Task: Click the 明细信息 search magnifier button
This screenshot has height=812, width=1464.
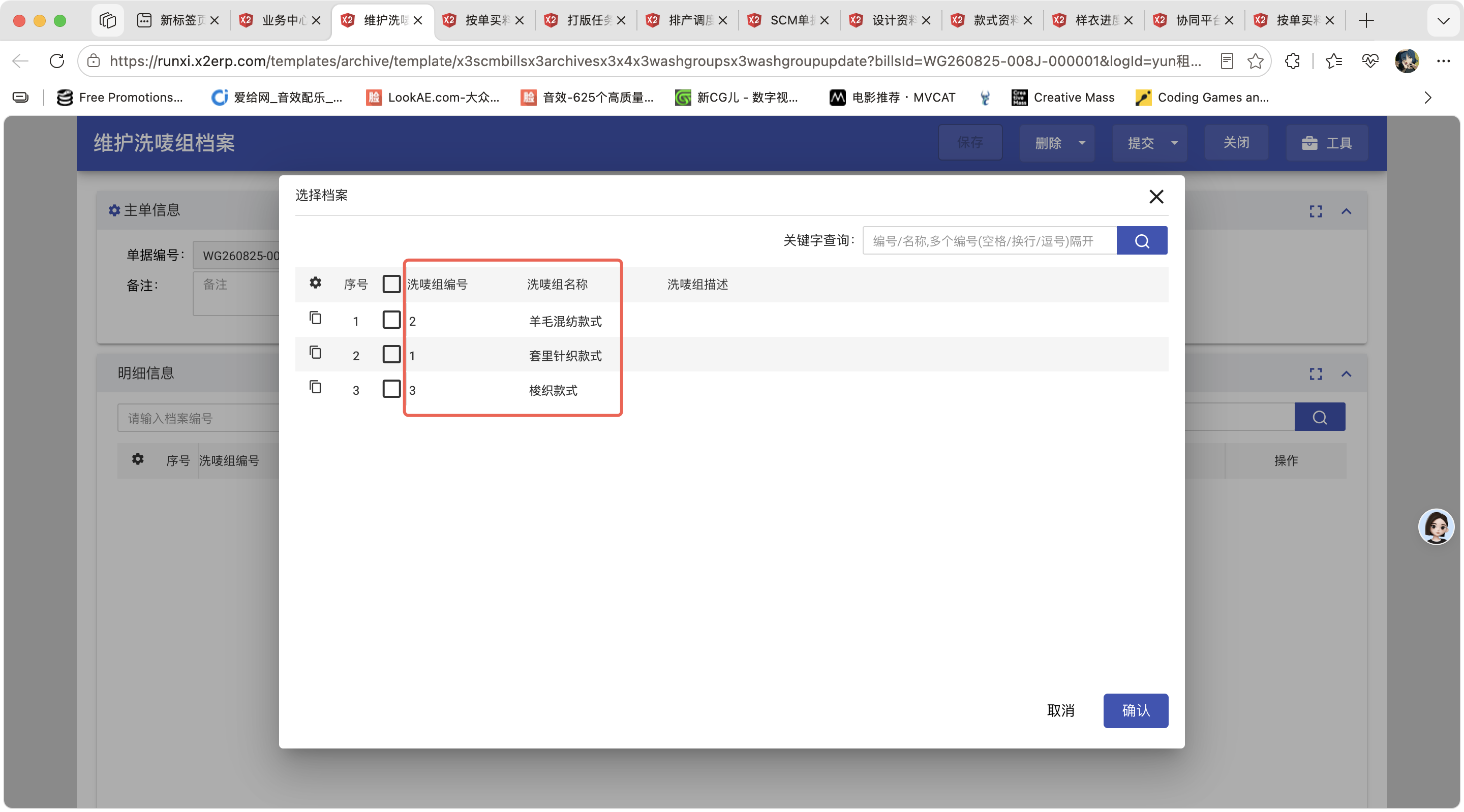Action: (x=1319, y=417)
